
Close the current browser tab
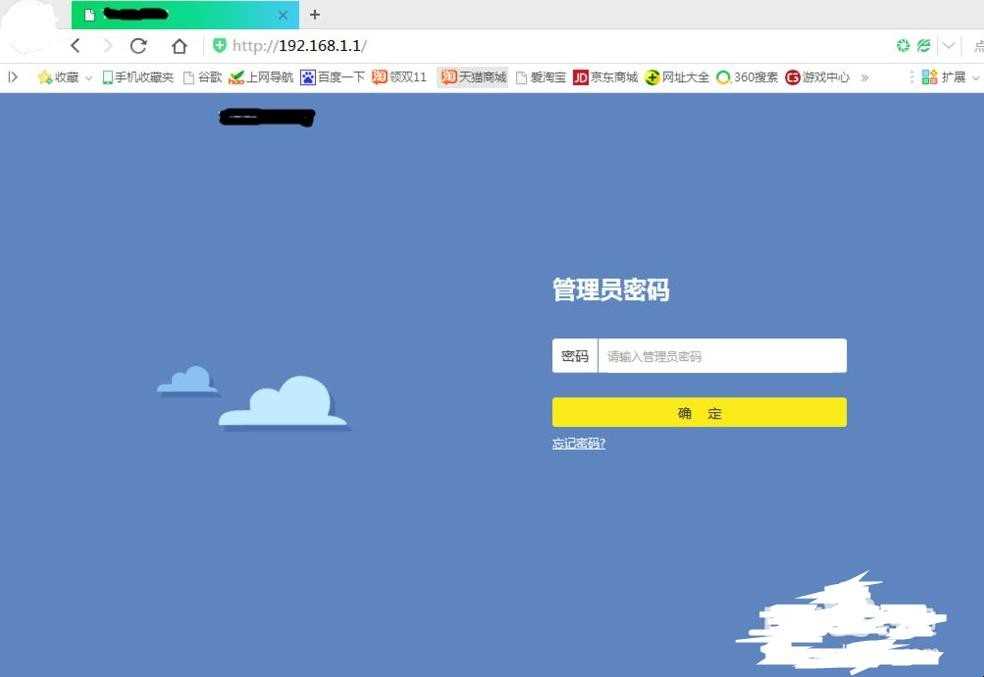coord(283,15)
